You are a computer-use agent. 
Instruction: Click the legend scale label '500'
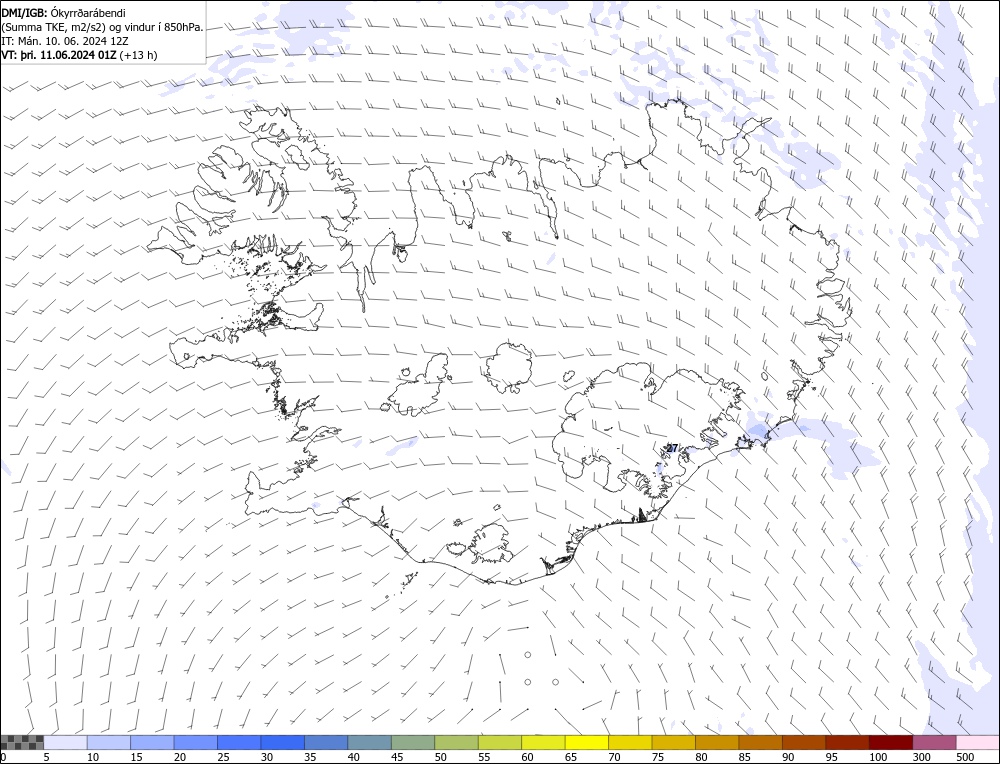coord(965,757)
